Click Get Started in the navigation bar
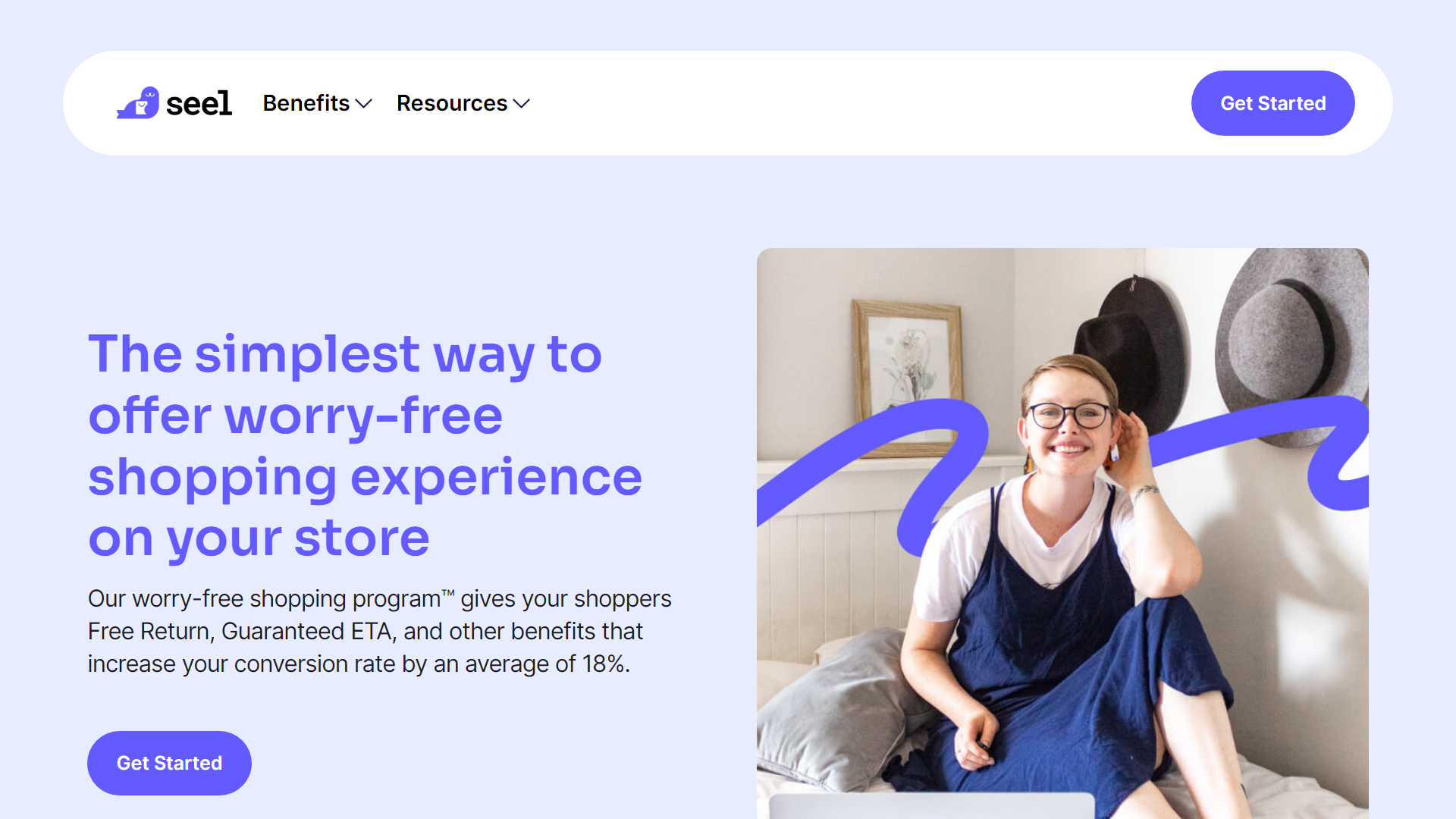 point(1272,103)
